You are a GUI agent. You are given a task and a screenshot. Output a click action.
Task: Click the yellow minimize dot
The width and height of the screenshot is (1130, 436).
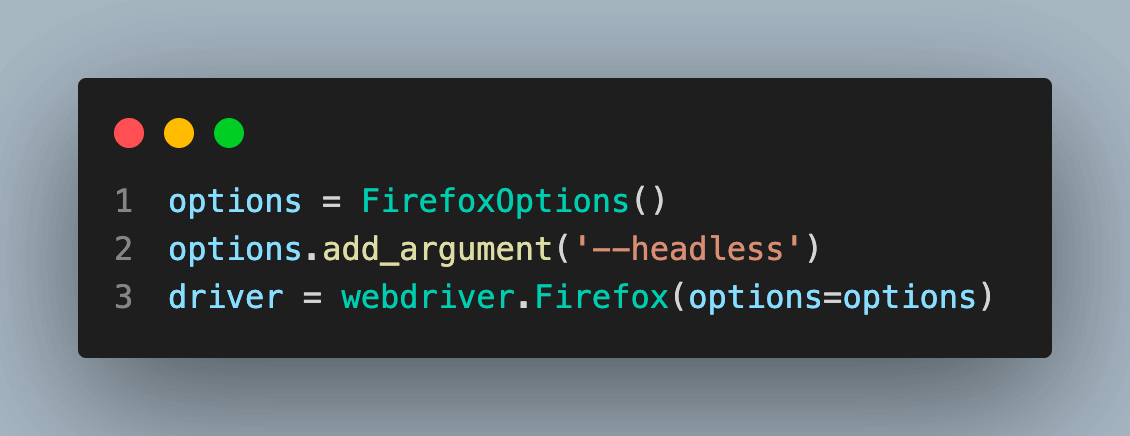179,133
